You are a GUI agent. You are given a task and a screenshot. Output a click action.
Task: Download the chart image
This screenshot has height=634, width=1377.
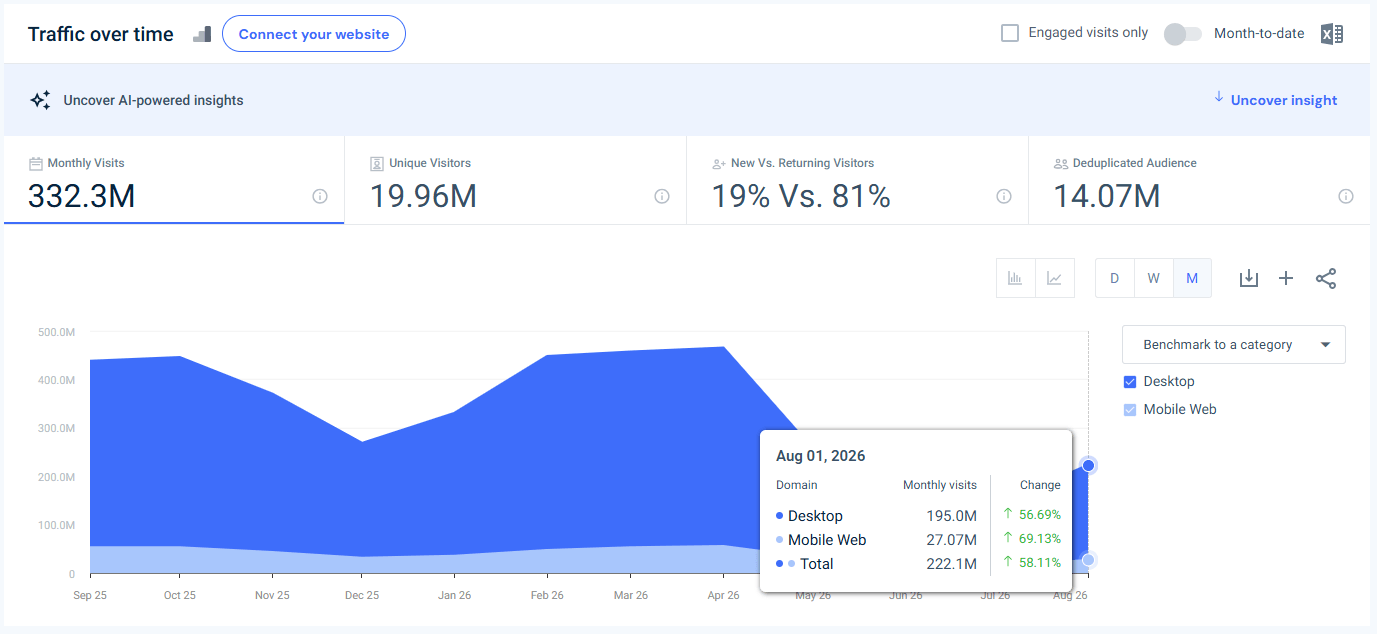[x=1248, y=278]
